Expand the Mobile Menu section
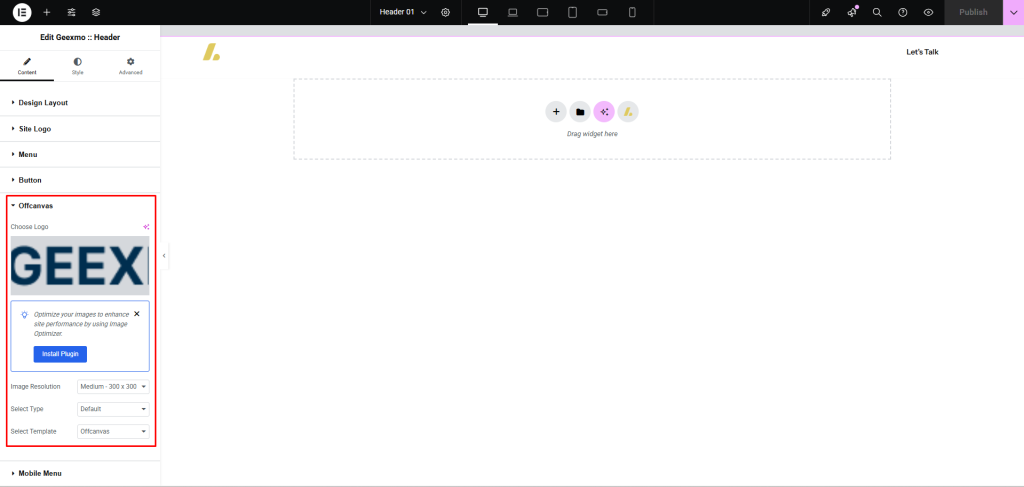The image size is (1024, 487). click(x=40, y=473)
